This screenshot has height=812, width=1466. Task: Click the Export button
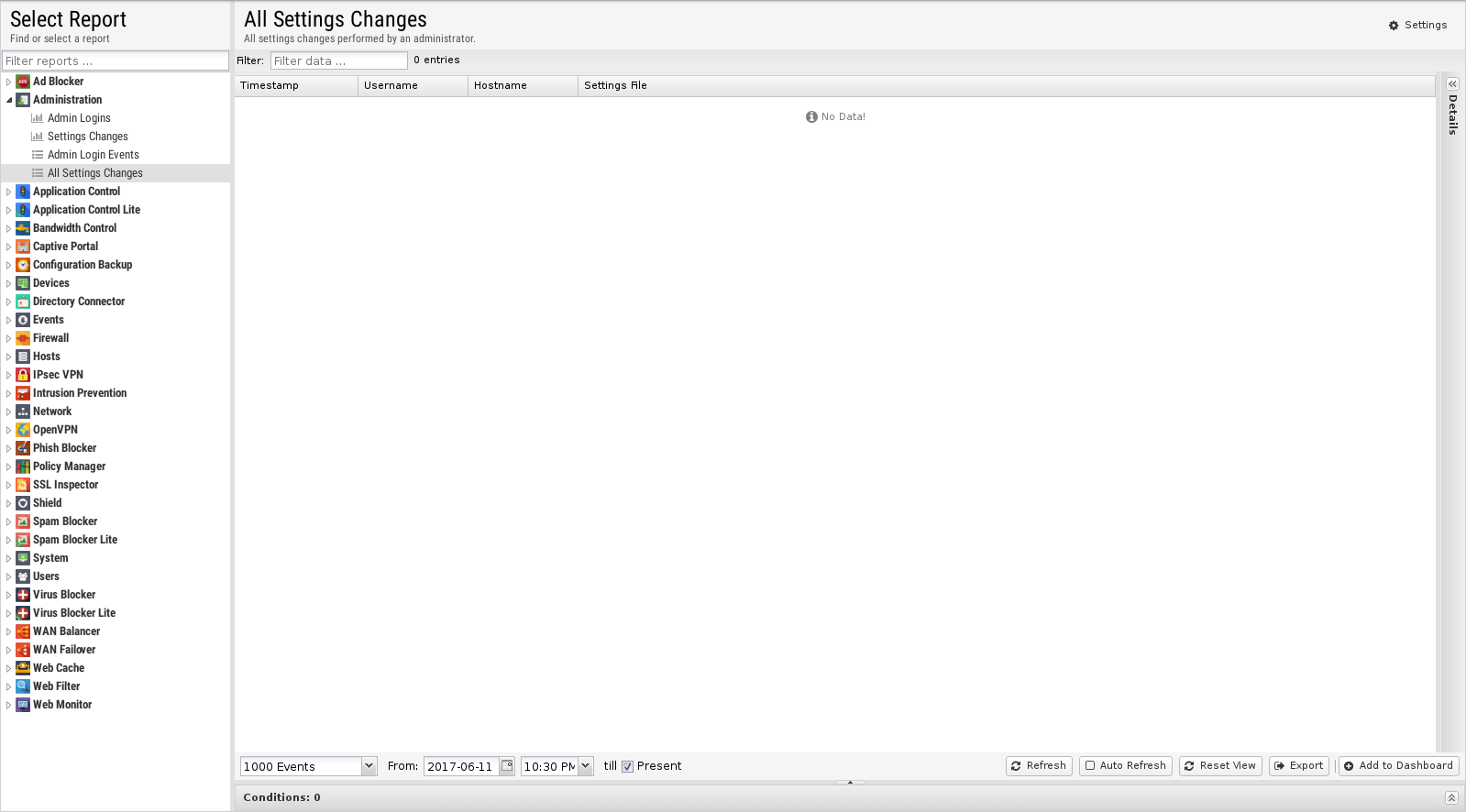[x=1299, y=766]
